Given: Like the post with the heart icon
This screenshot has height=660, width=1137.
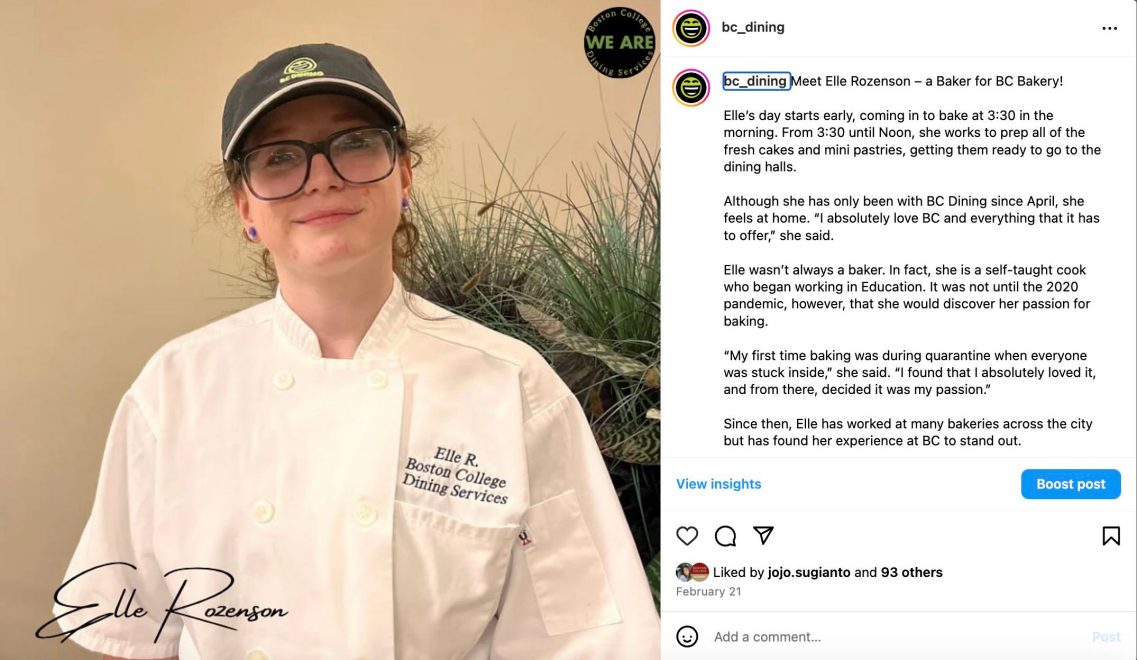Looking at the screenshot, I should coord(687,536).
